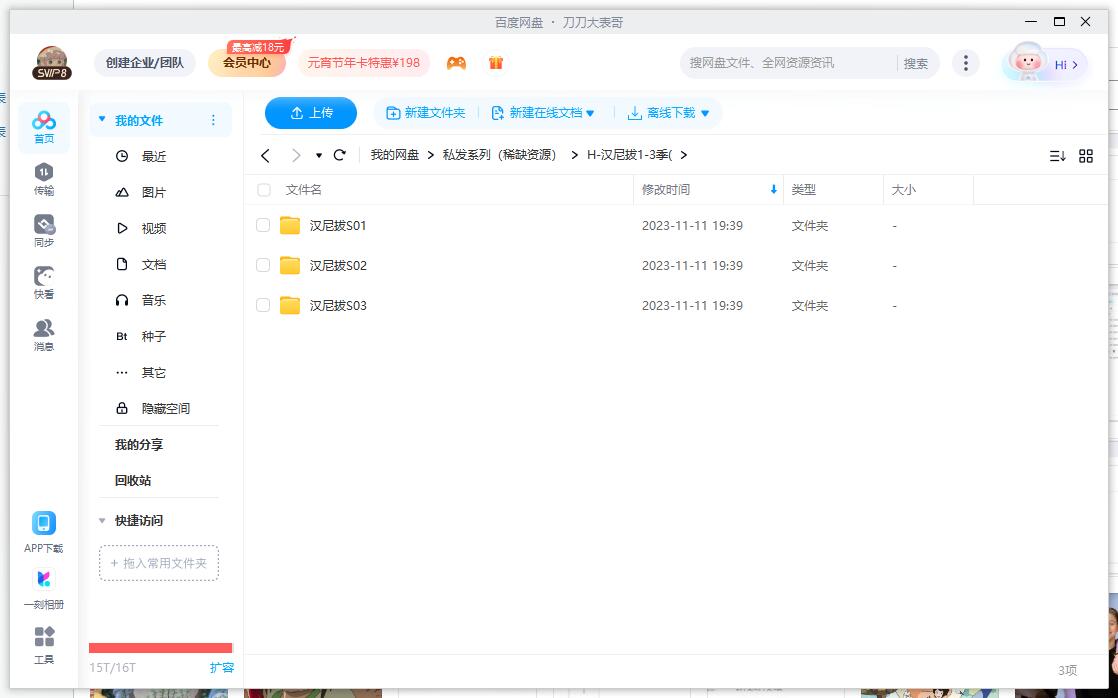The height and width of the screenshot is (698, 1118).
Task: Select all files via header checkbox
Action: click(263, 189)
